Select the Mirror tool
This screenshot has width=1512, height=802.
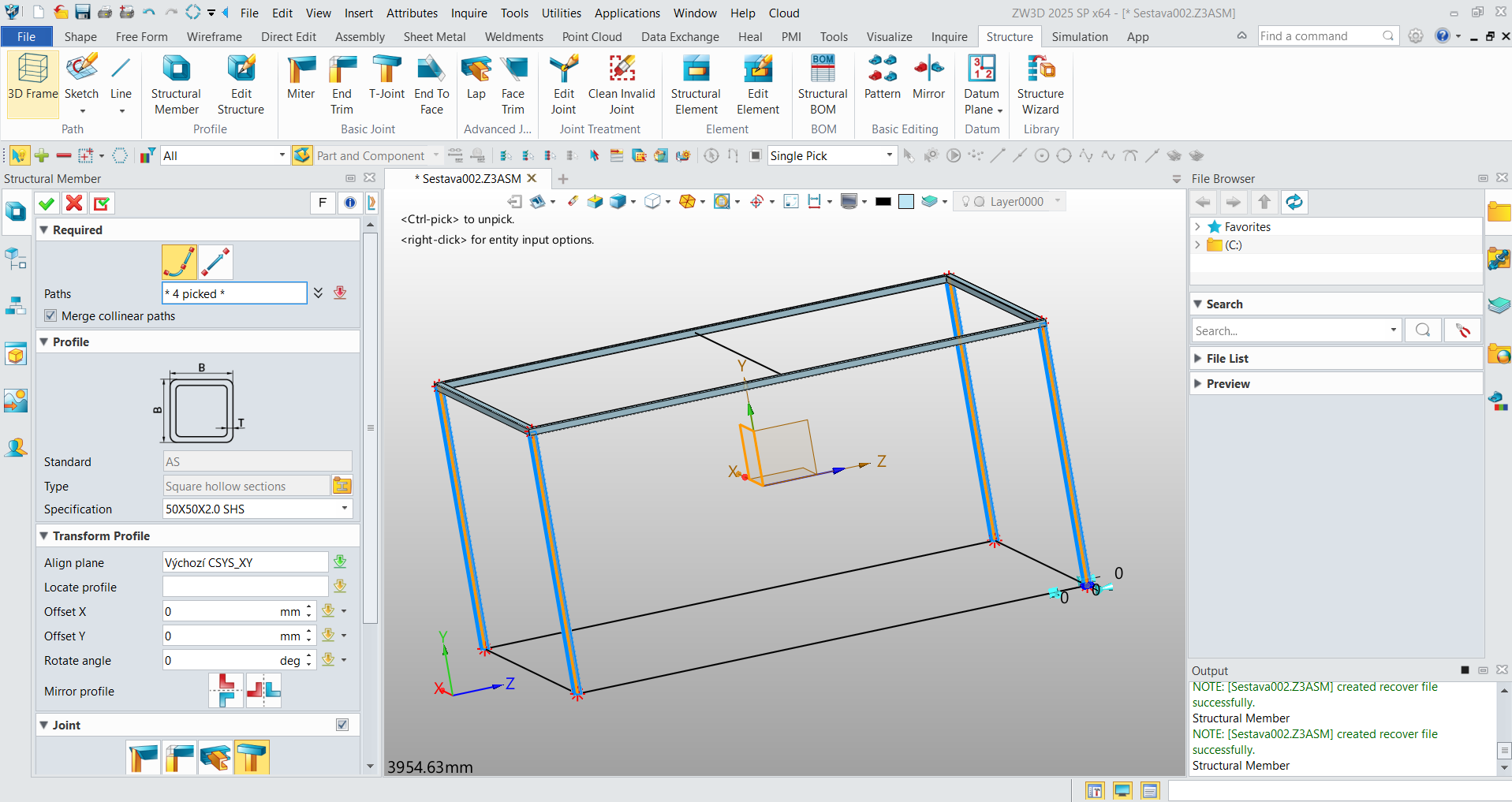click(928, 77)
